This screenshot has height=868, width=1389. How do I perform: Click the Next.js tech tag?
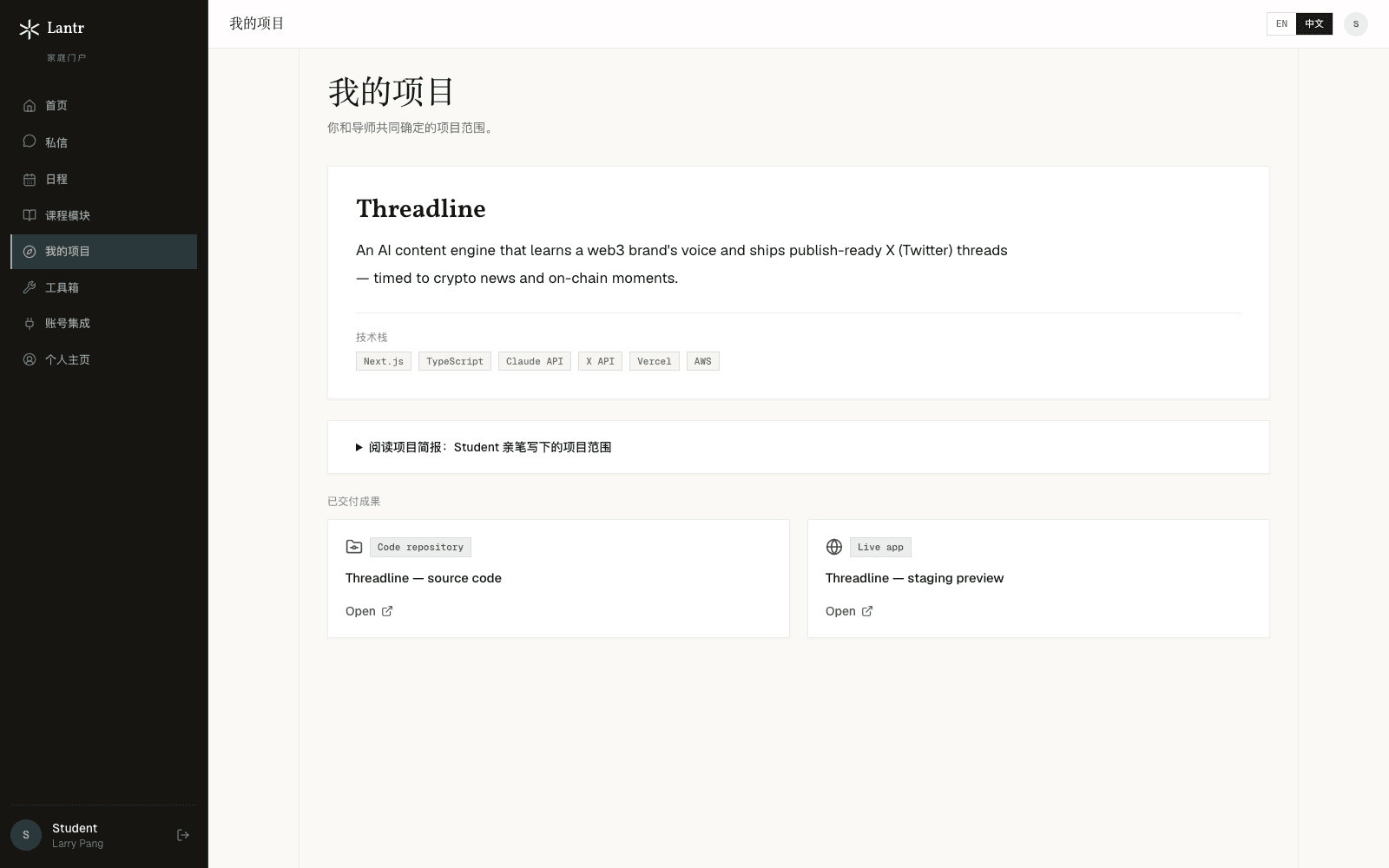tap(384, 361)
